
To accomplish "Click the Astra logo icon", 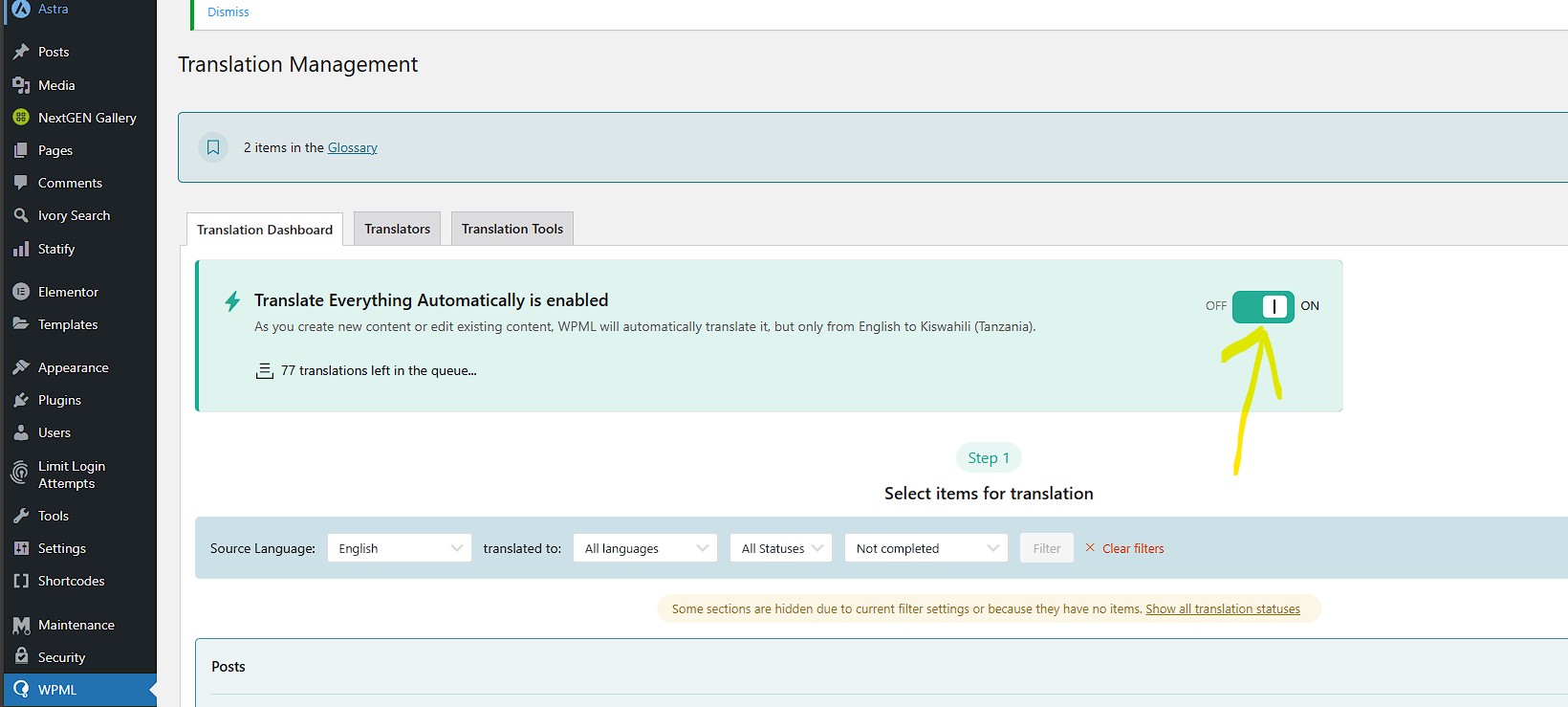I will pos(21,9).
